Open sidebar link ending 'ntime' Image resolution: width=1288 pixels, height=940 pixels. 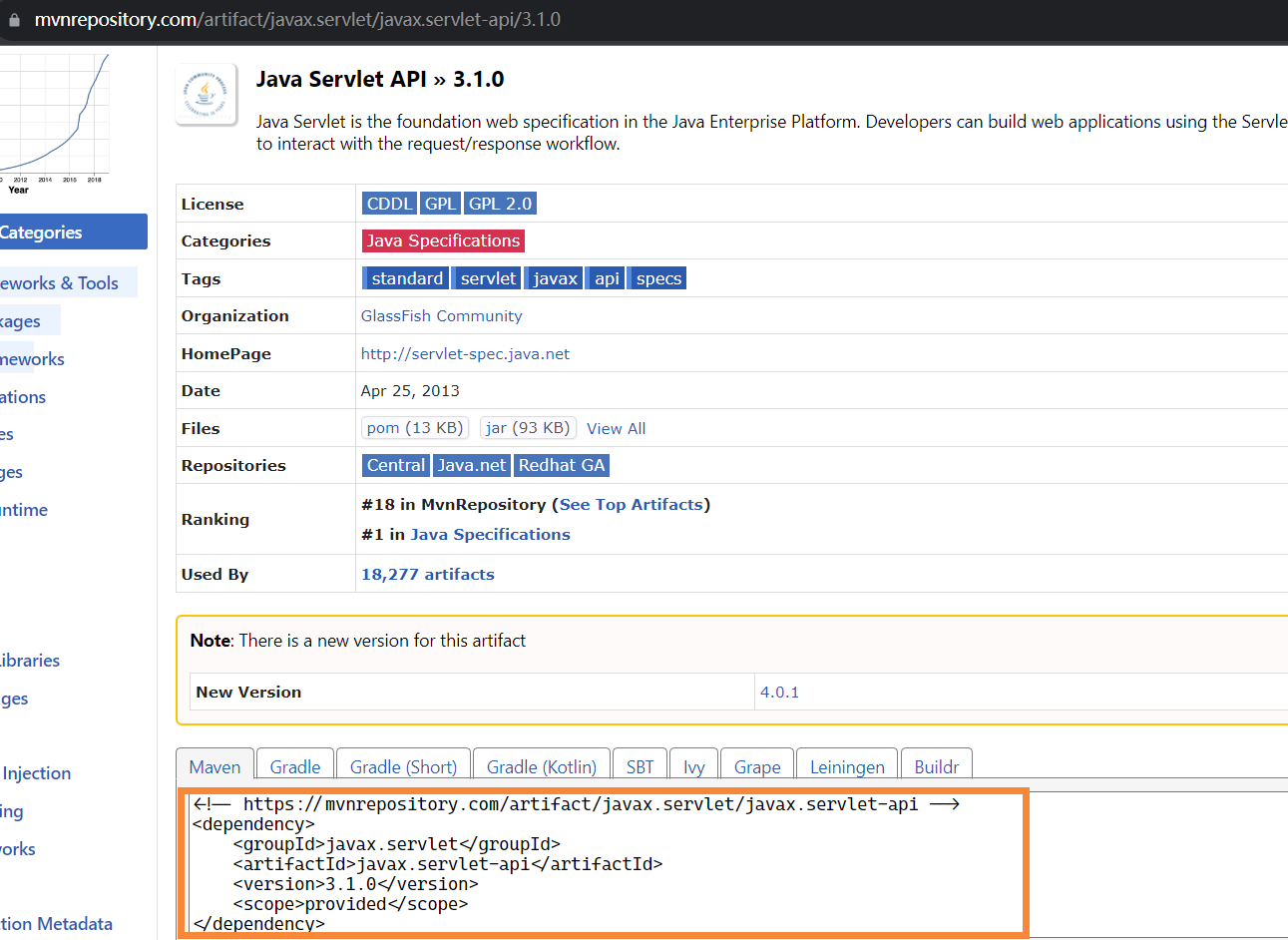click(x=24, y=510)
